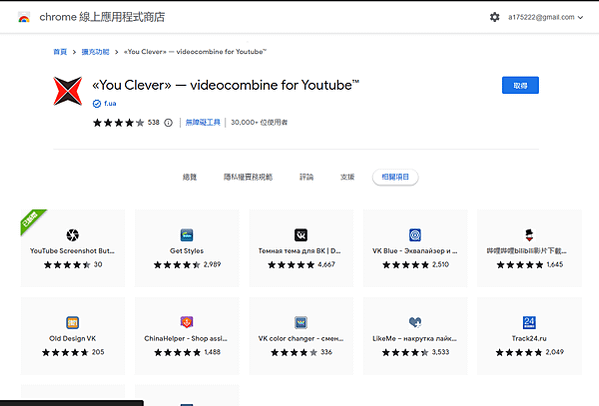Click the Chrome Web Store rainbow logo
599x406 pixels.
tap(24, 17)
